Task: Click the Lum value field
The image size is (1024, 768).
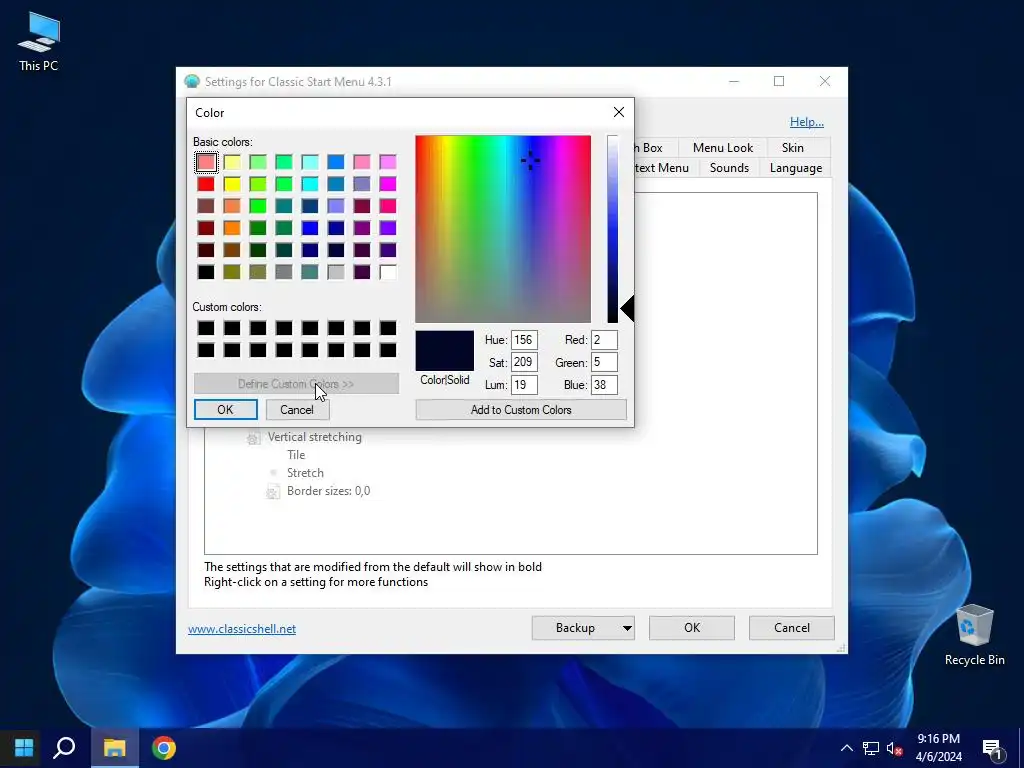Action: (x=524, y=385)
